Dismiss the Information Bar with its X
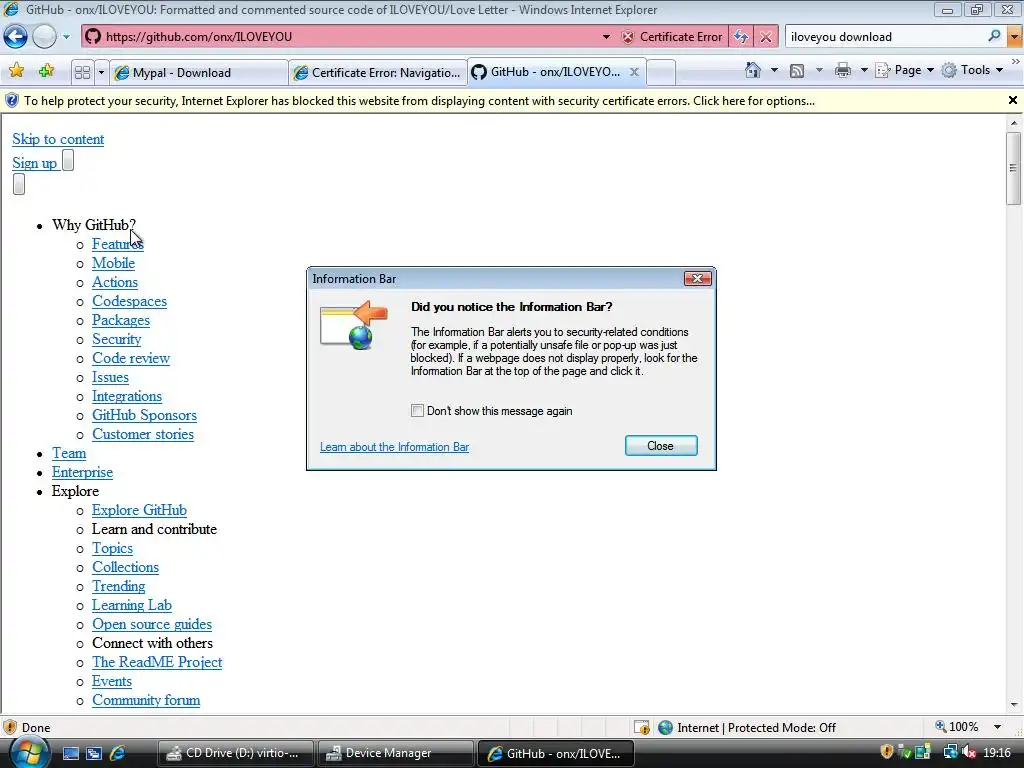 coord(1012,100)
